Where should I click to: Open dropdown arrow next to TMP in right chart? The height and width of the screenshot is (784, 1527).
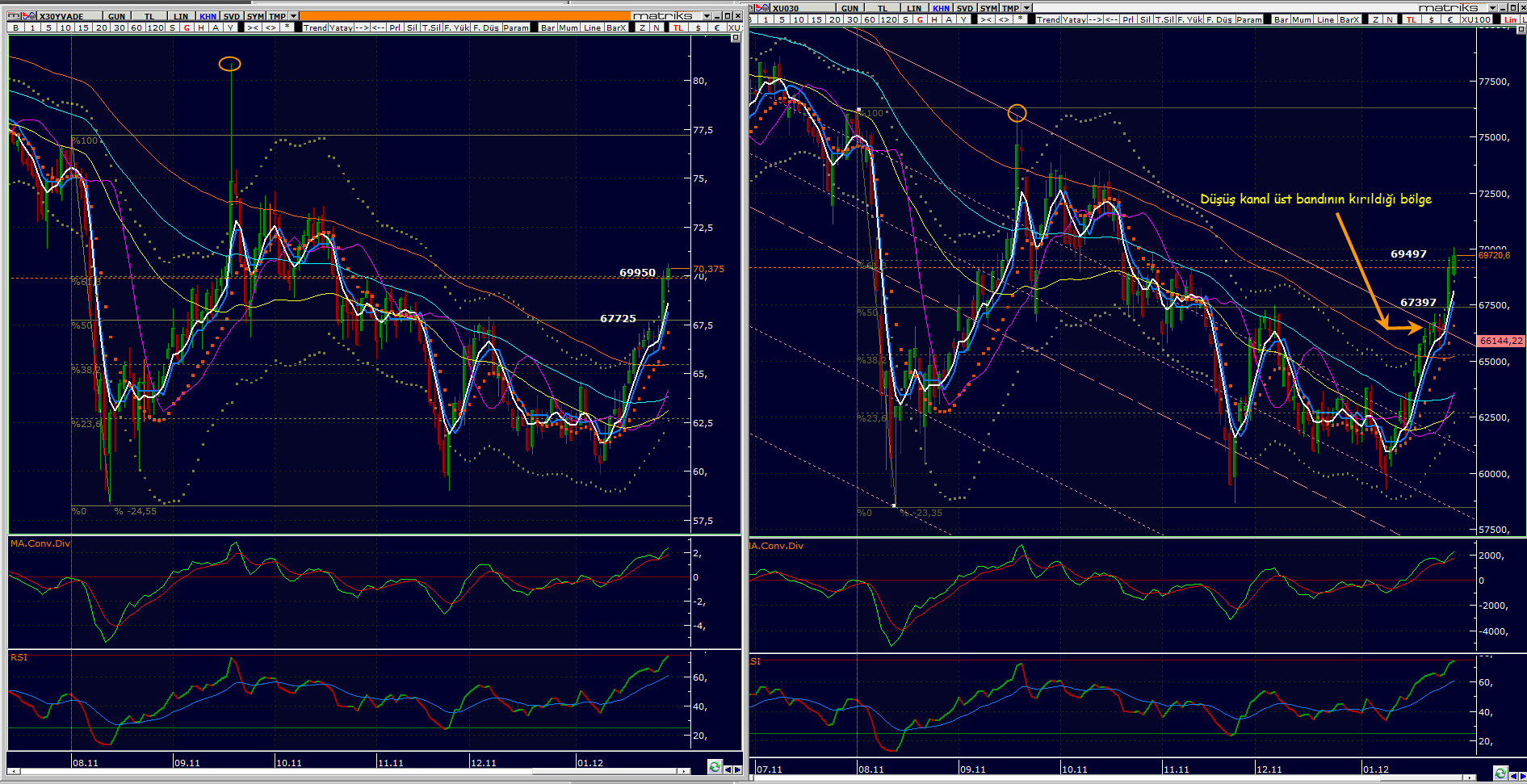tap(1026, 8)
